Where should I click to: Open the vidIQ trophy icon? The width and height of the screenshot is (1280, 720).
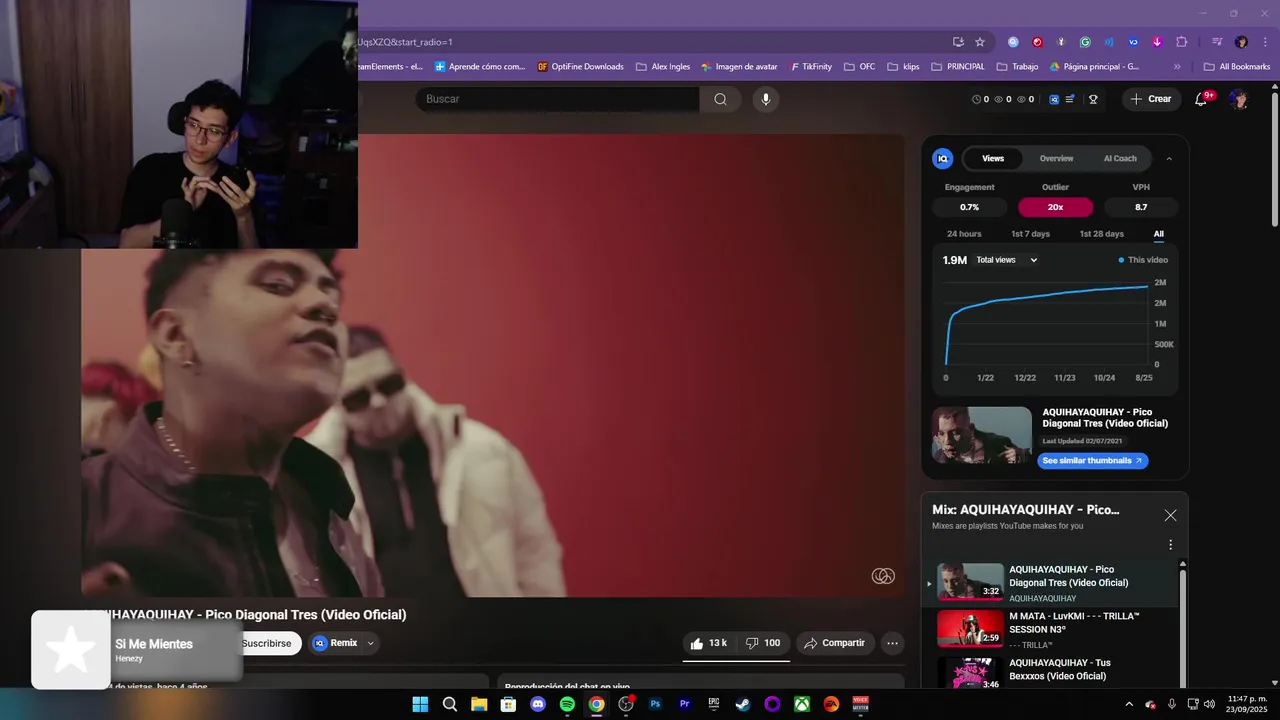point(1093,99)
